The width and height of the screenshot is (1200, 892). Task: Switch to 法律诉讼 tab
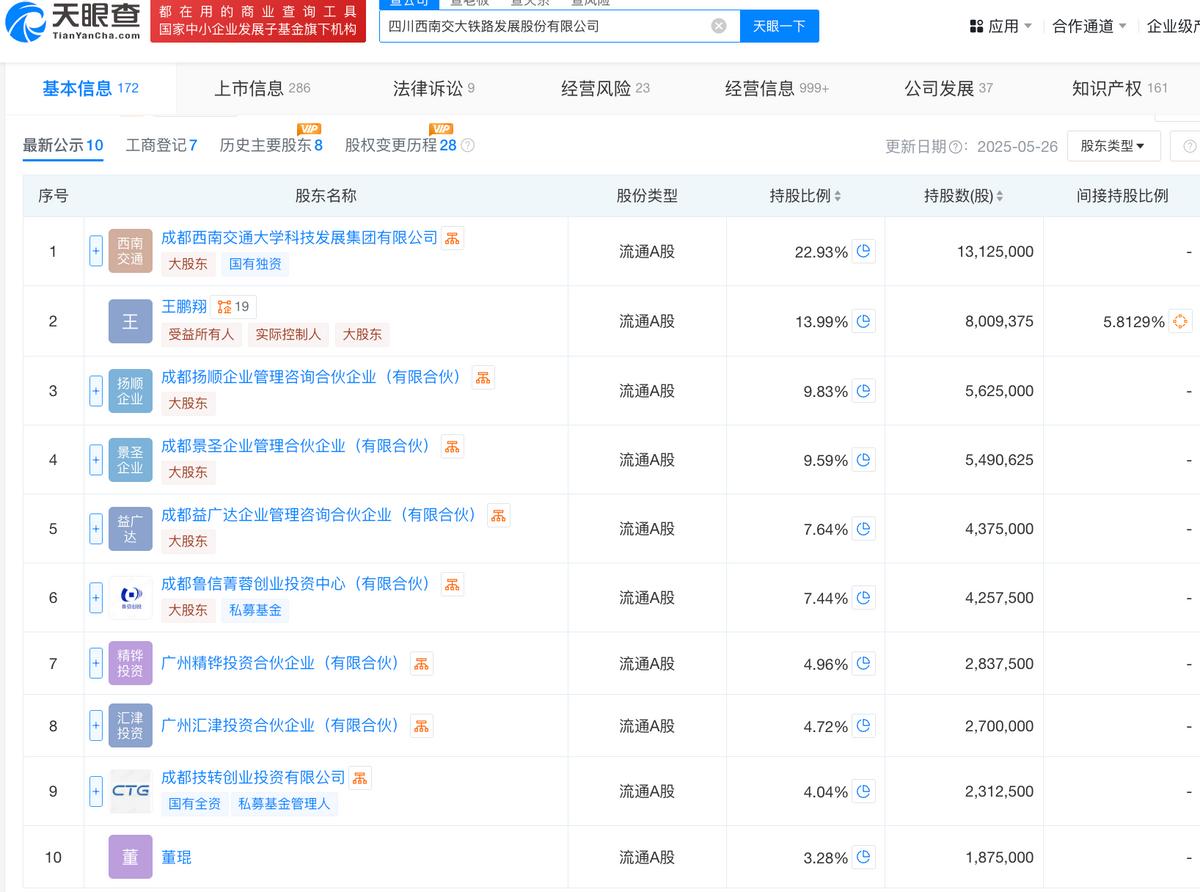click(x=434, y=88)
